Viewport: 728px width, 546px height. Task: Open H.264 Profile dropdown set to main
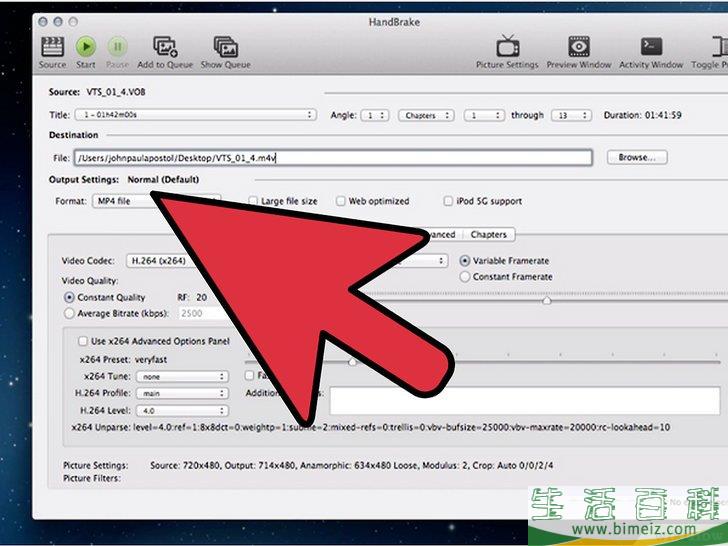pos(182,393)
